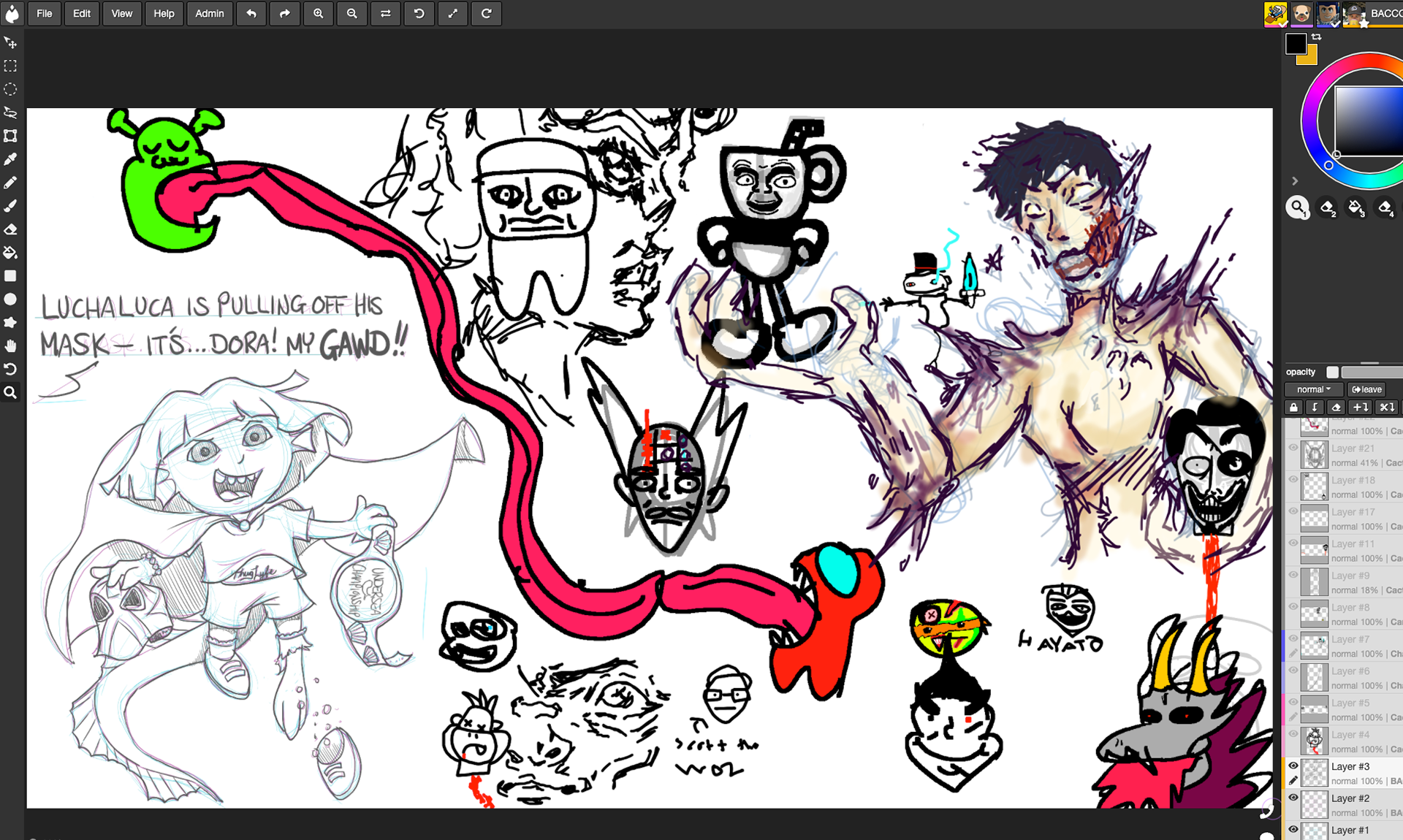Select the ellipse shape tool
This screenshot has width=1403, height=840.
10,299
